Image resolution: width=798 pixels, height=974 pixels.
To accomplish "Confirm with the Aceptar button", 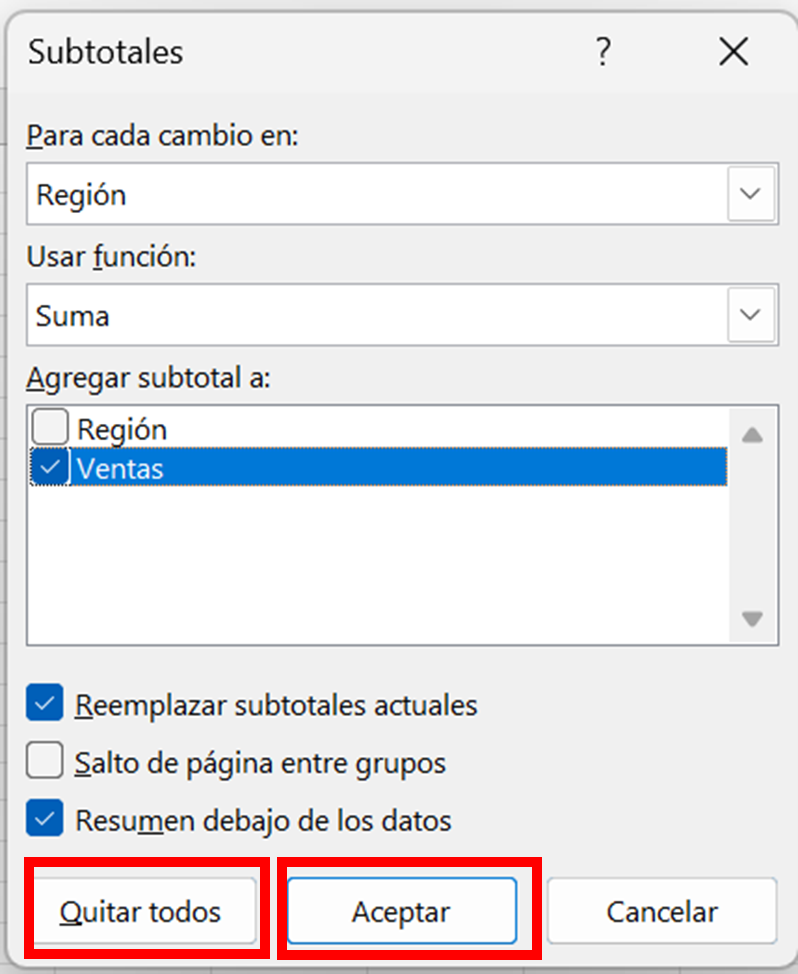I will point(401,912).
